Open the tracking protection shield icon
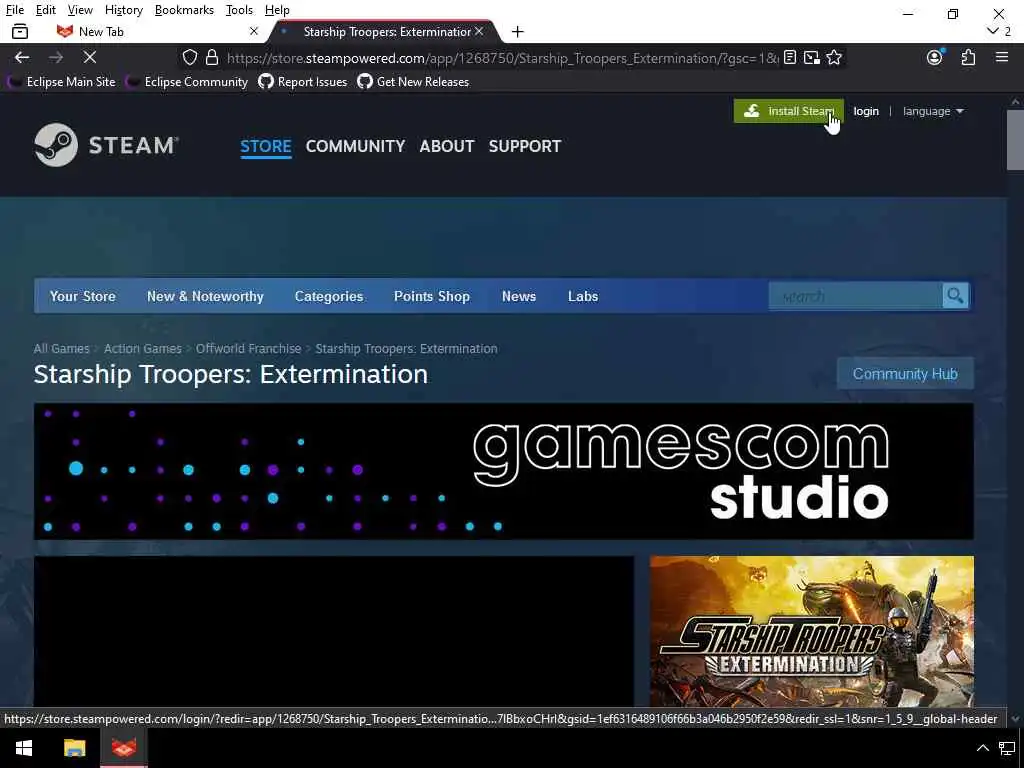Screen dimensions: 1024x768 189,57
